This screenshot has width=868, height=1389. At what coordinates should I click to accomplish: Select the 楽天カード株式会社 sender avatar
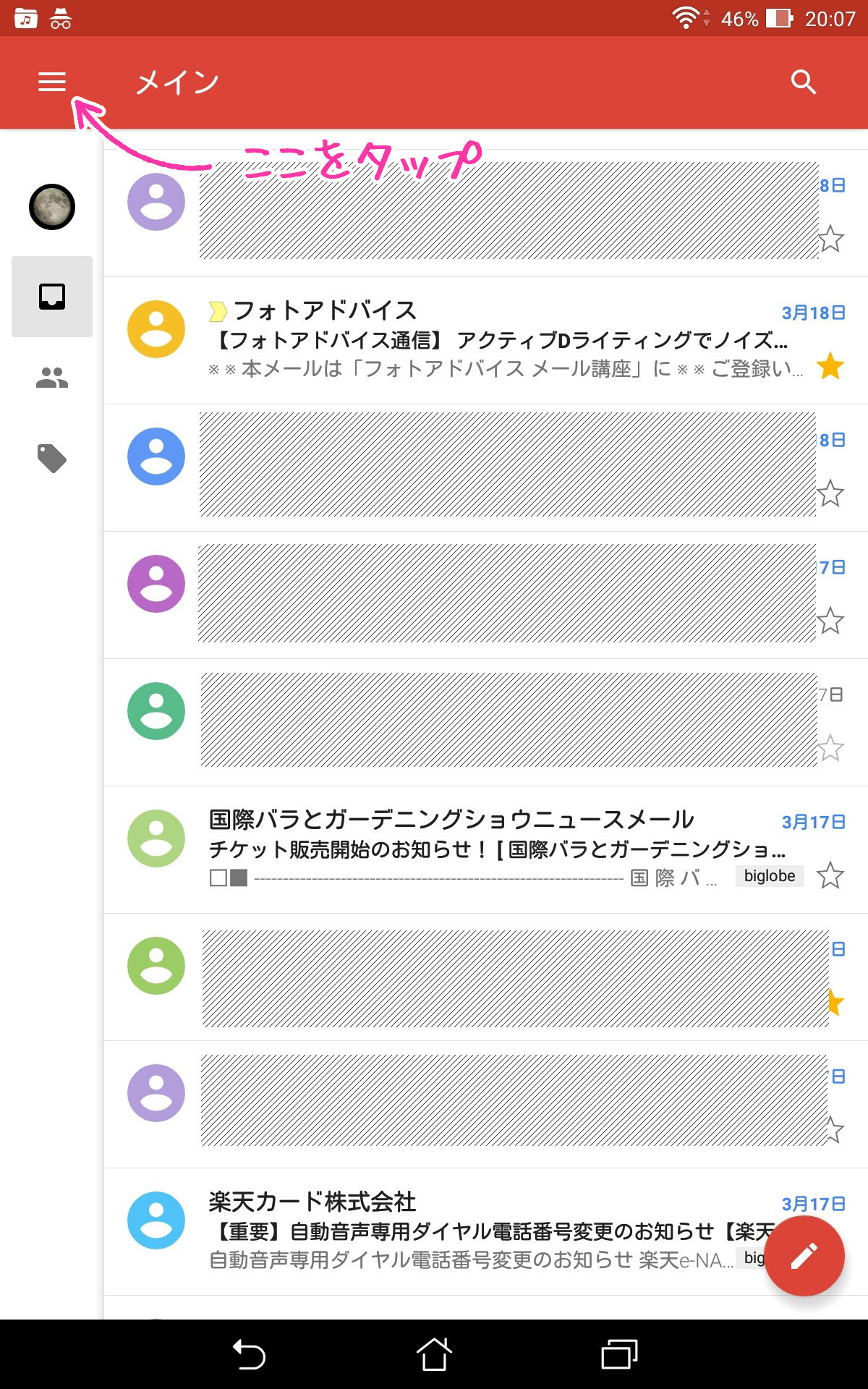tap(156, 1220)
